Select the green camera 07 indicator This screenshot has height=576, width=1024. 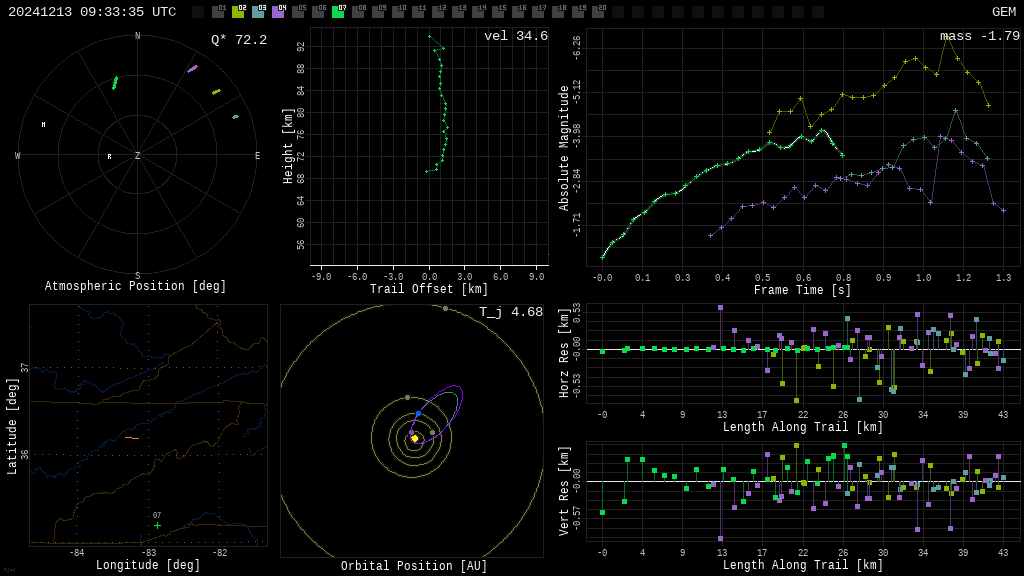tap(338, 12)
